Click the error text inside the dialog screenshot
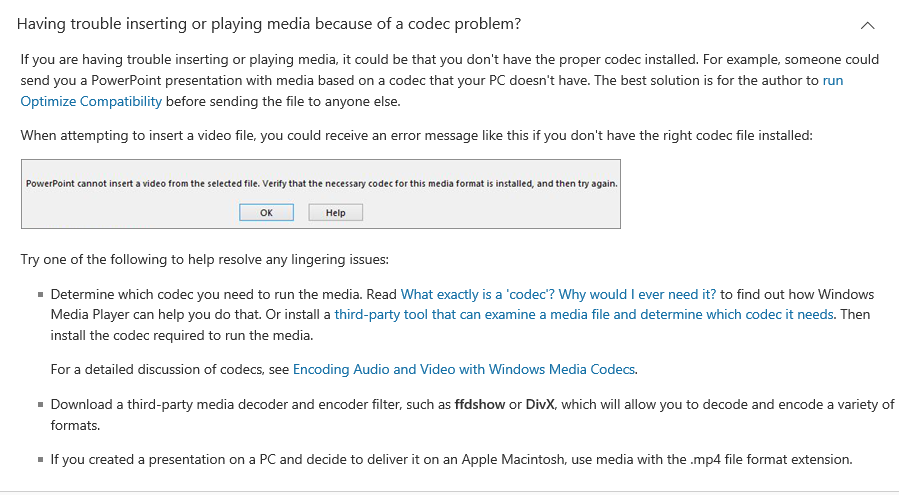906x495 pixels. point(321,184)
